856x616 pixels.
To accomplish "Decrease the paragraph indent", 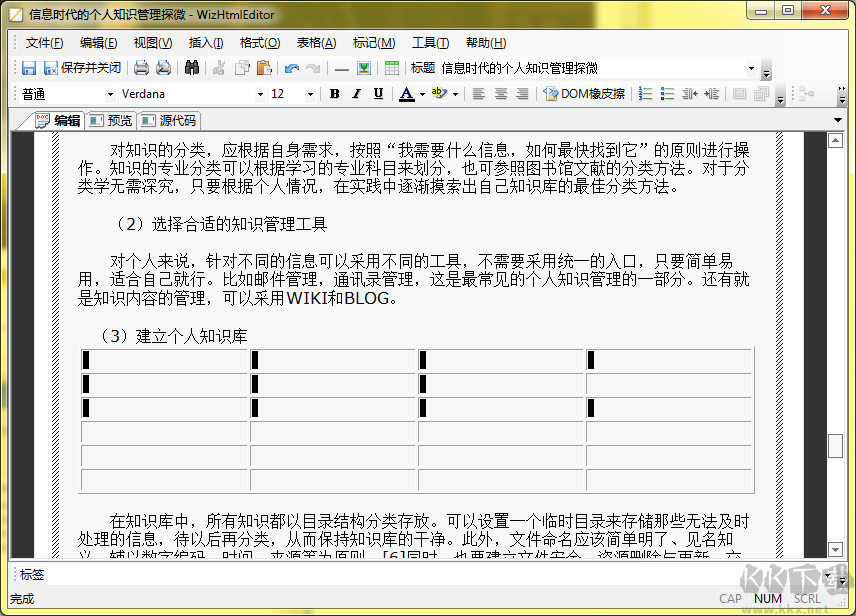I will tap(689, 94).
